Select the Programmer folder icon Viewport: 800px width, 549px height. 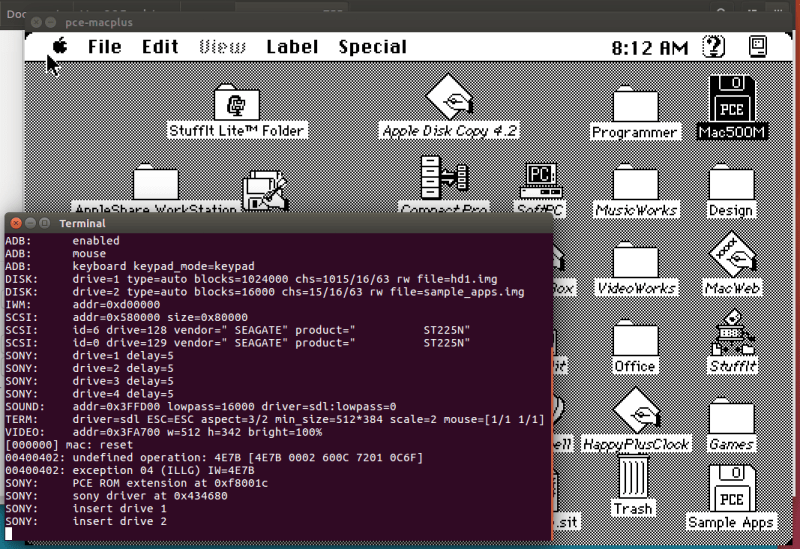coord(635,104)
